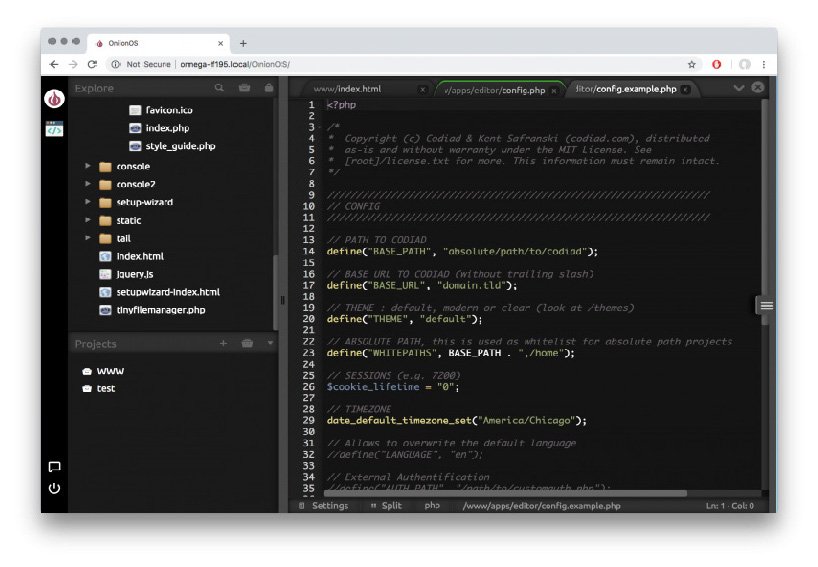Image resolution: width=818 pixels, height=567 pixels.
Task: Launch the code editor app icon
Action: (54, 128)
